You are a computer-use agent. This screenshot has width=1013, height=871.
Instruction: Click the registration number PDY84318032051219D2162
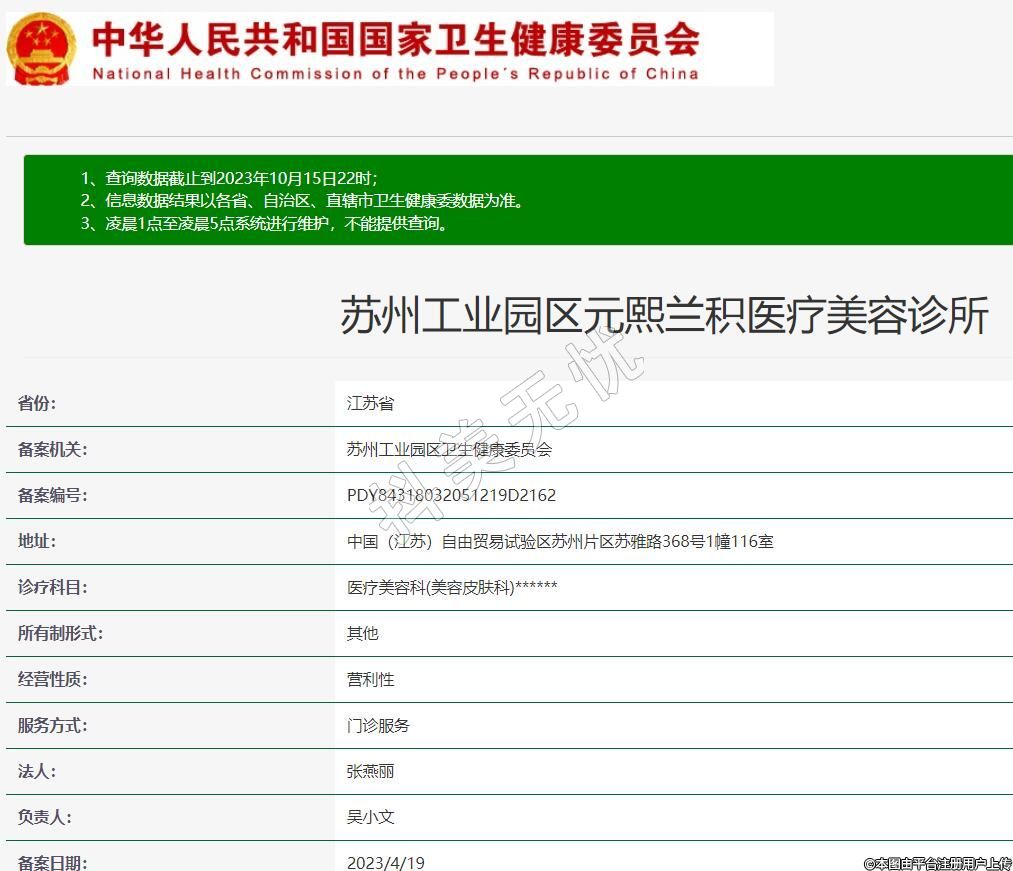click(451, 495)
